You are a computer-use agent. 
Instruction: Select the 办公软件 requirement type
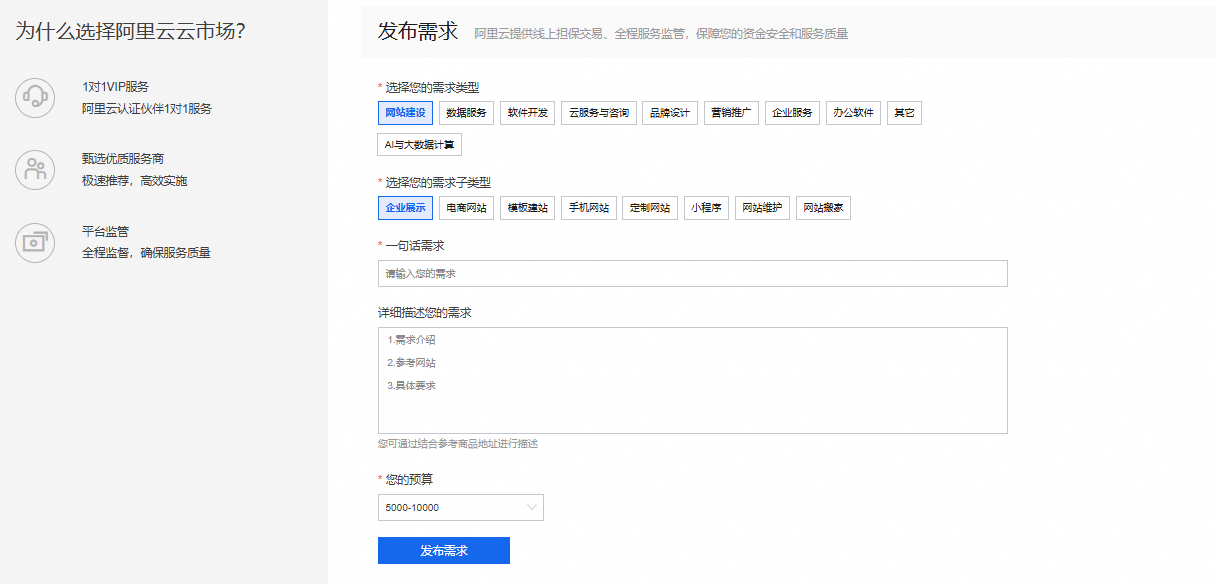point(854,113)
